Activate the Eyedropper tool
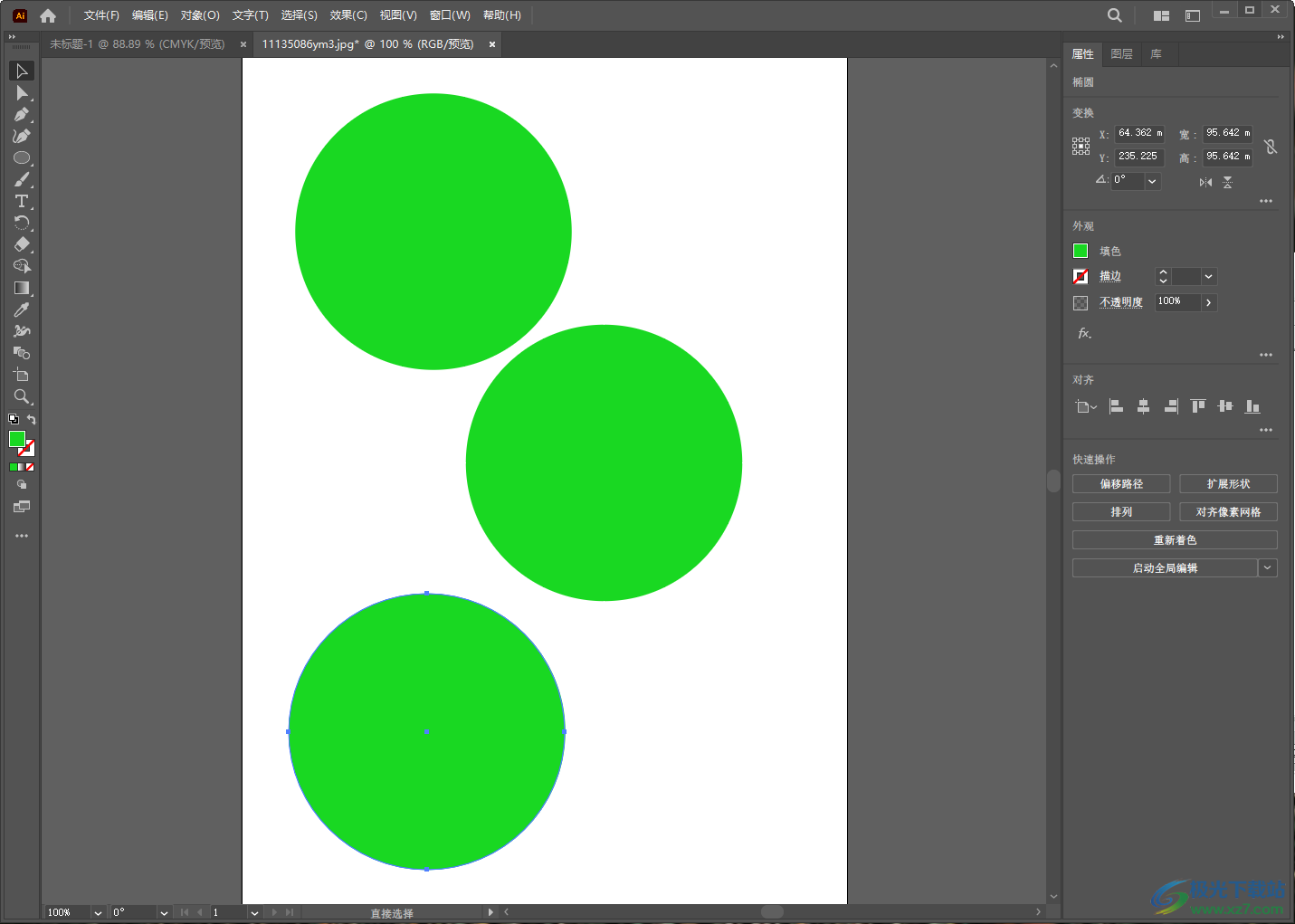Screen dimensions: 1295x924 (x=22, y=310)
